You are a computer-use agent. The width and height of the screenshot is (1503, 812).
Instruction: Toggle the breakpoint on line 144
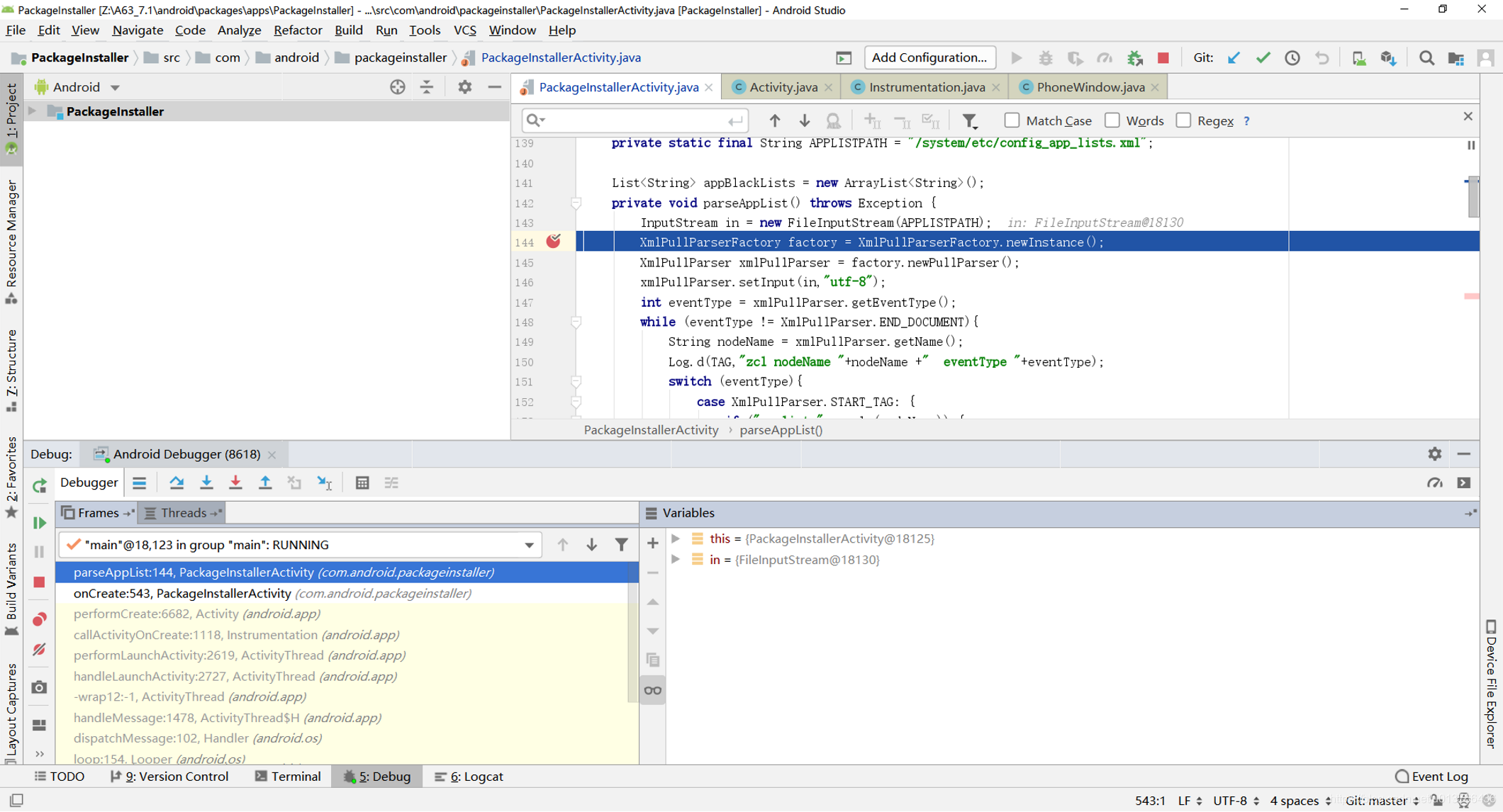point(554,242)
